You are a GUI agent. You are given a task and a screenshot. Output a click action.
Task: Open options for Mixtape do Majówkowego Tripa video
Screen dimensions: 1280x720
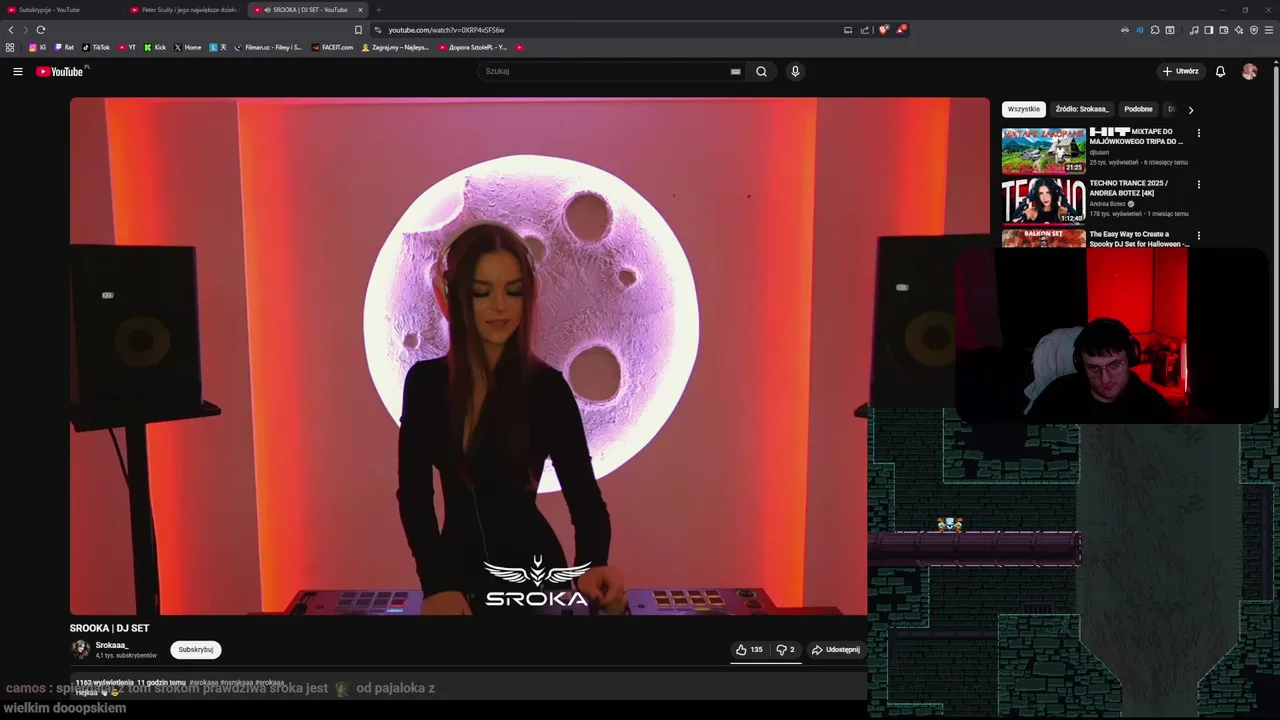(1198, 133)
